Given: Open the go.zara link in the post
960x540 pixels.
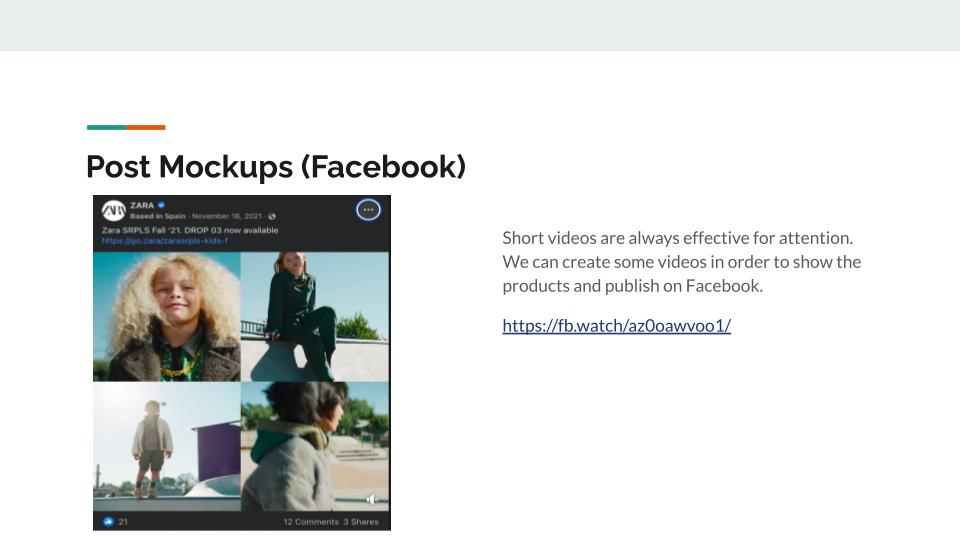Looking at the screenshot, I should point(165,241).
